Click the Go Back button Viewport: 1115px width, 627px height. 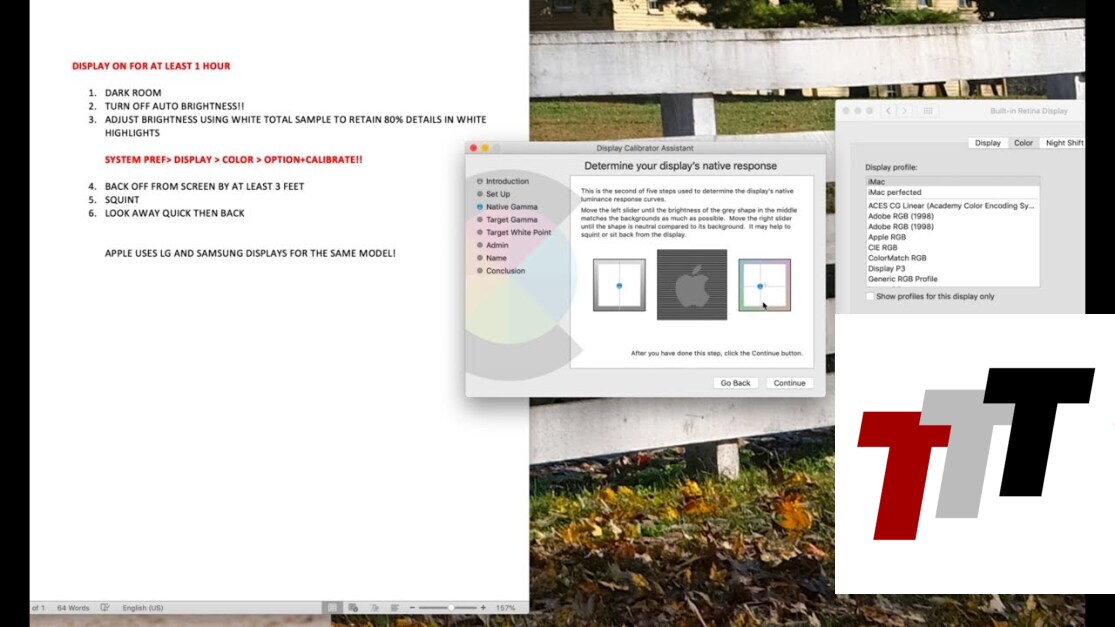[735, 383]
